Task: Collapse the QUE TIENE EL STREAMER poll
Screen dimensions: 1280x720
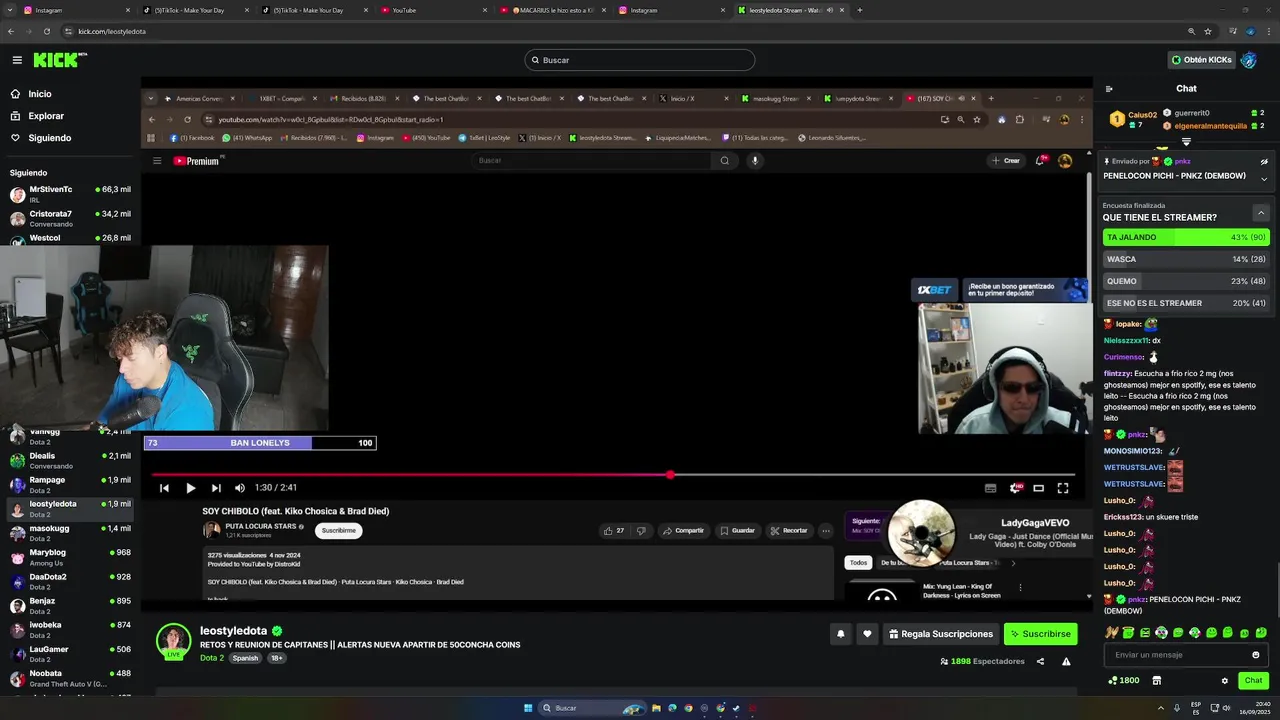Action: click(1261, 213)
